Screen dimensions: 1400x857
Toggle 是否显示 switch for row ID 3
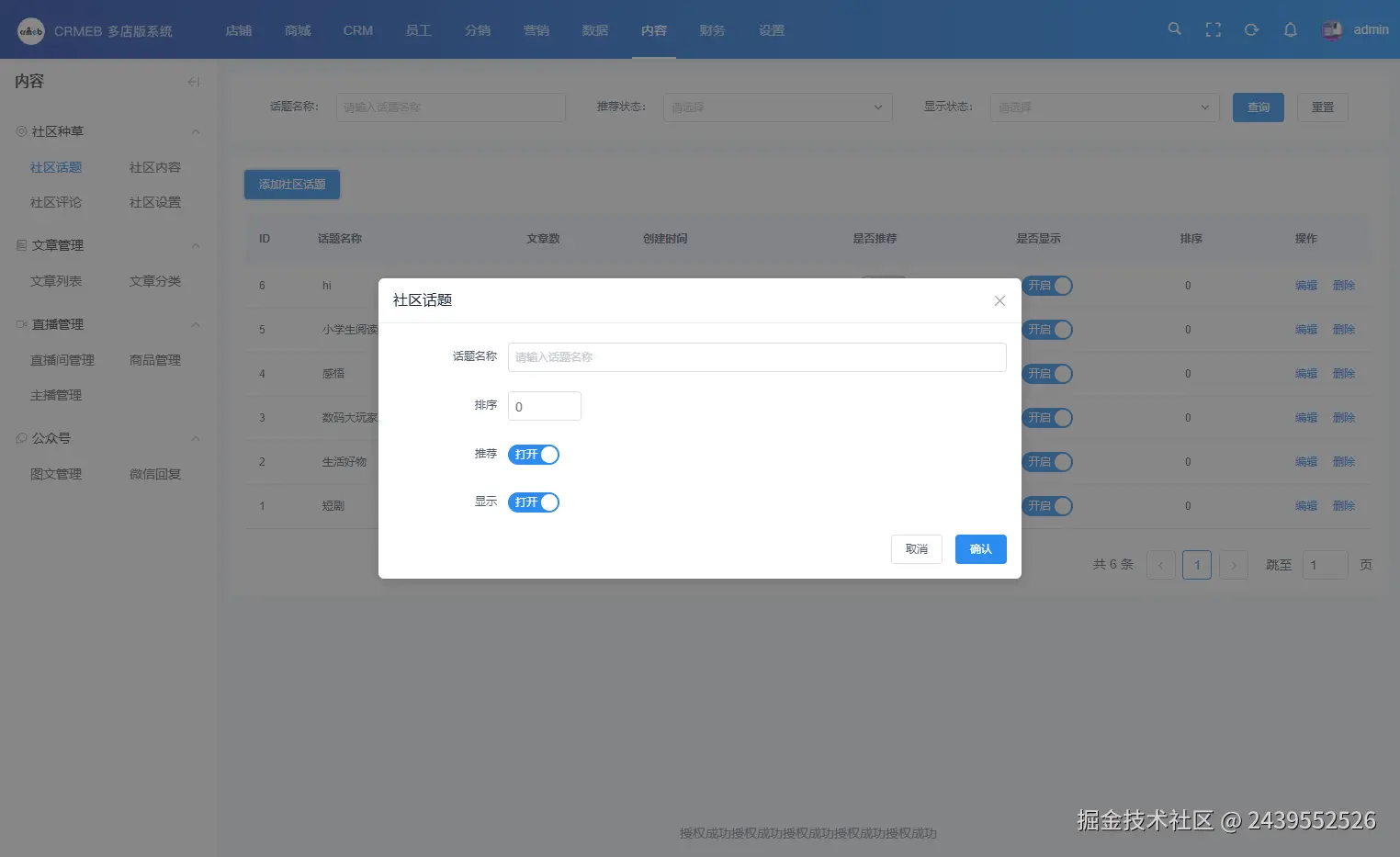(1047, 418)
